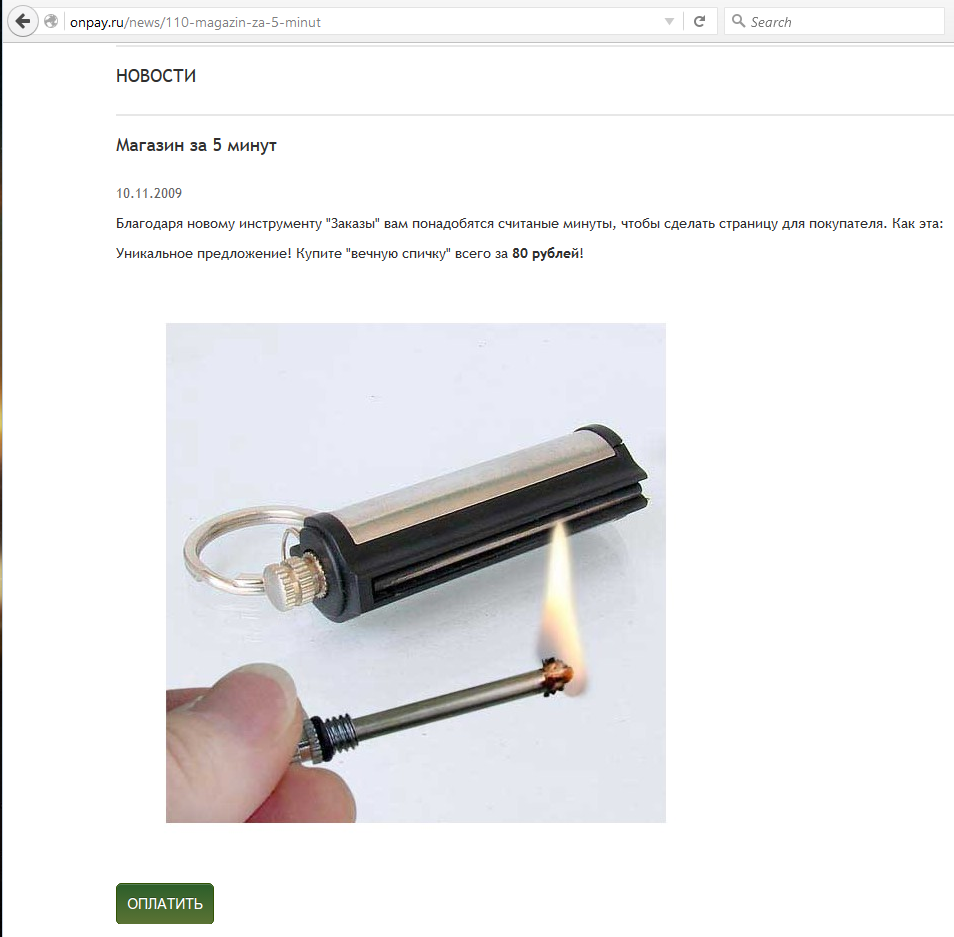Focus the onpay.ru address bar field
Image resolution: width=954 pixels, height=937 pixels.
click(x=365, y=22)
